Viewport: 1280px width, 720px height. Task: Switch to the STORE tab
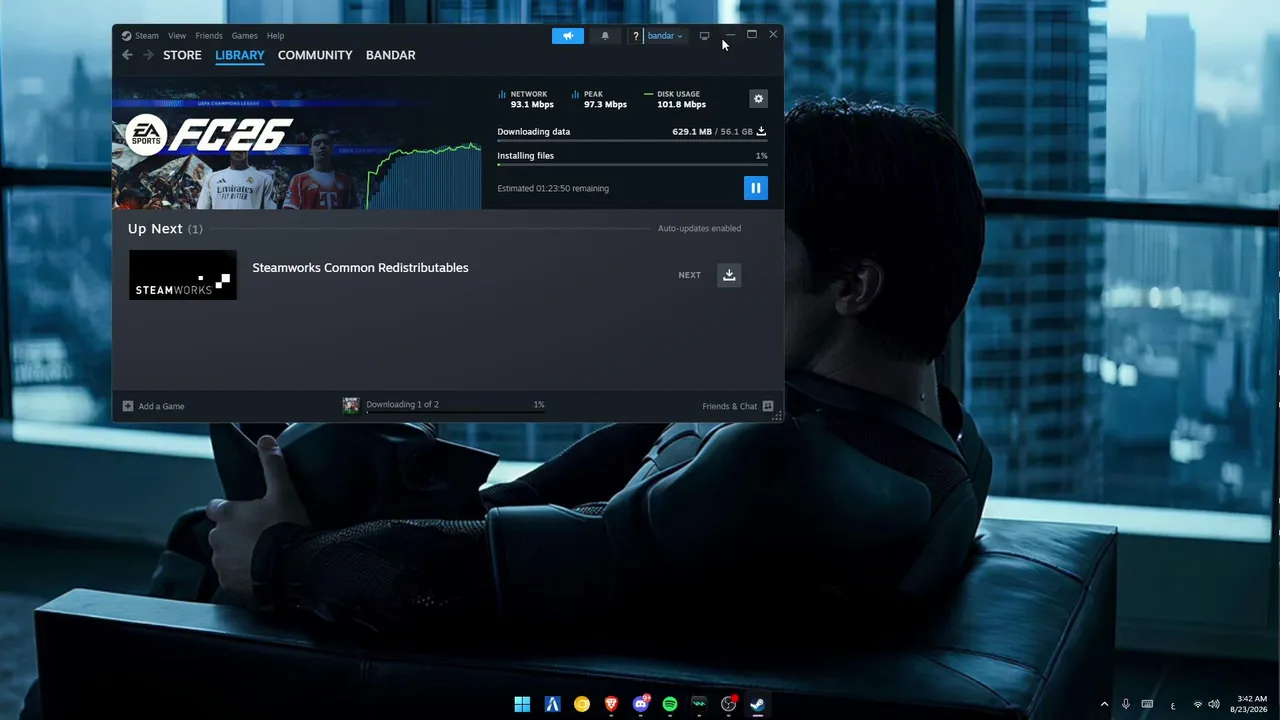[x=182, y=55]
